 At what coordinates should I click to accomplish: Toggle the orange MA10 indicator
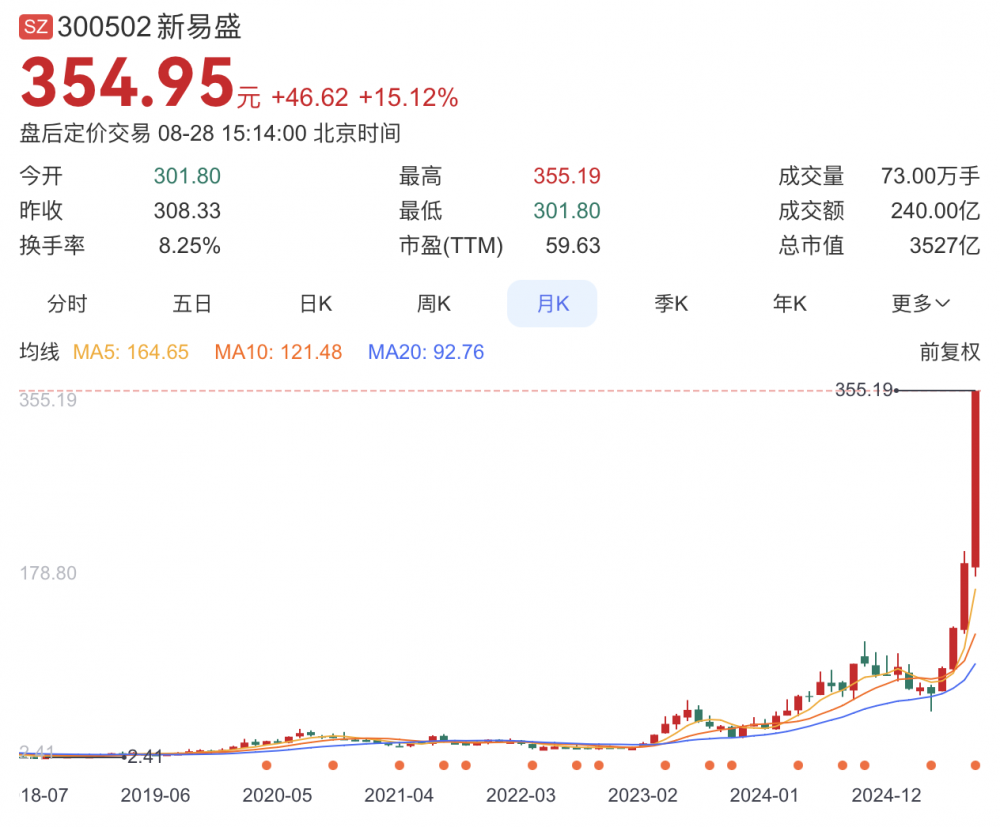tap(278, 352)
